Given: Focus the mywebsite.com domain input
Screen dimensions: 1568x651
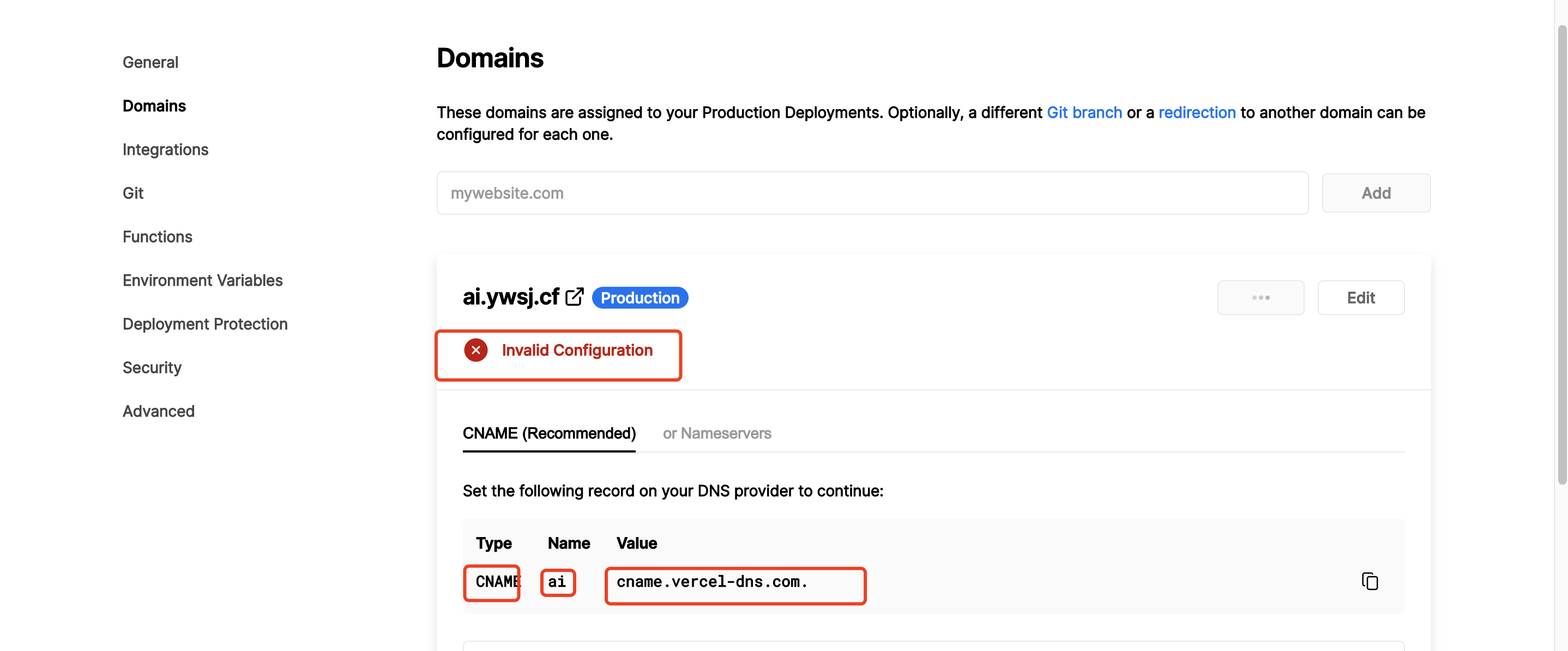Looking at the screenshot, I should pyautogui.click(x=872, y=193).
